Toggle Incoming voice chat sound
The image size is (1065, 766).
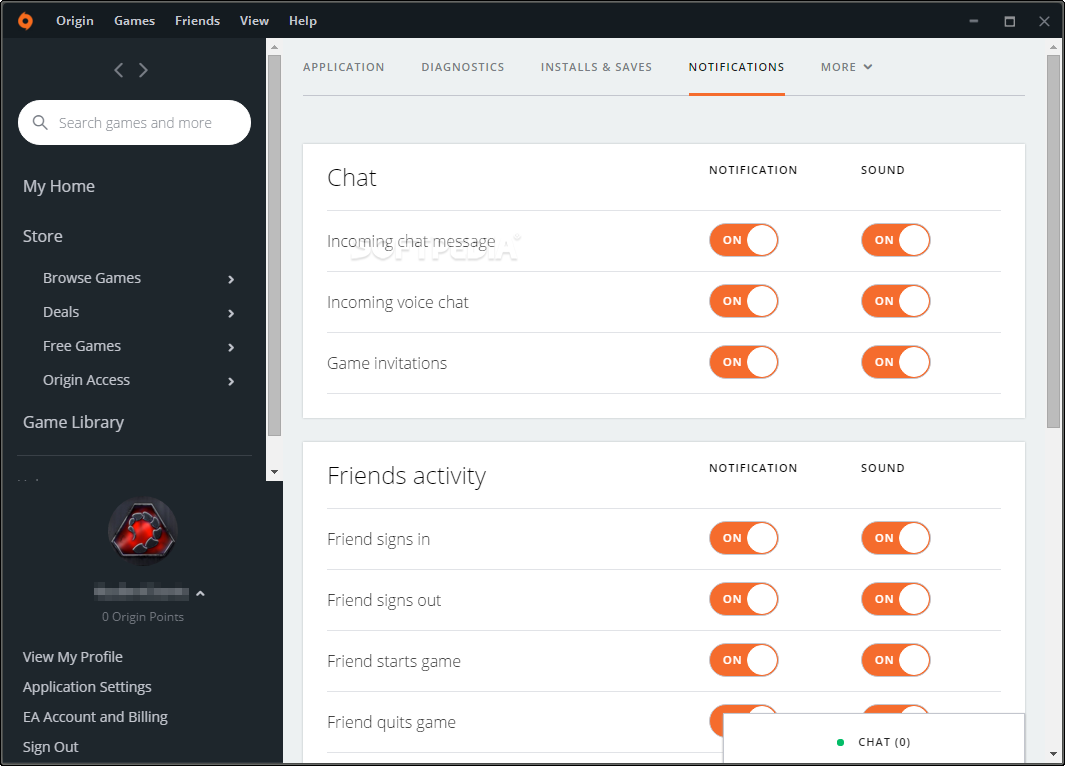coord(895,301)
